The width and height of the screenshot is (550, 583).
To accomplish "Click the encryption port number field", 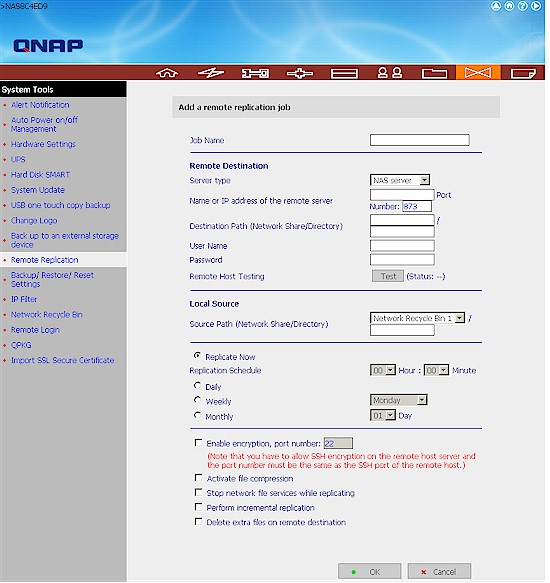I will click(x=338, y=443).
